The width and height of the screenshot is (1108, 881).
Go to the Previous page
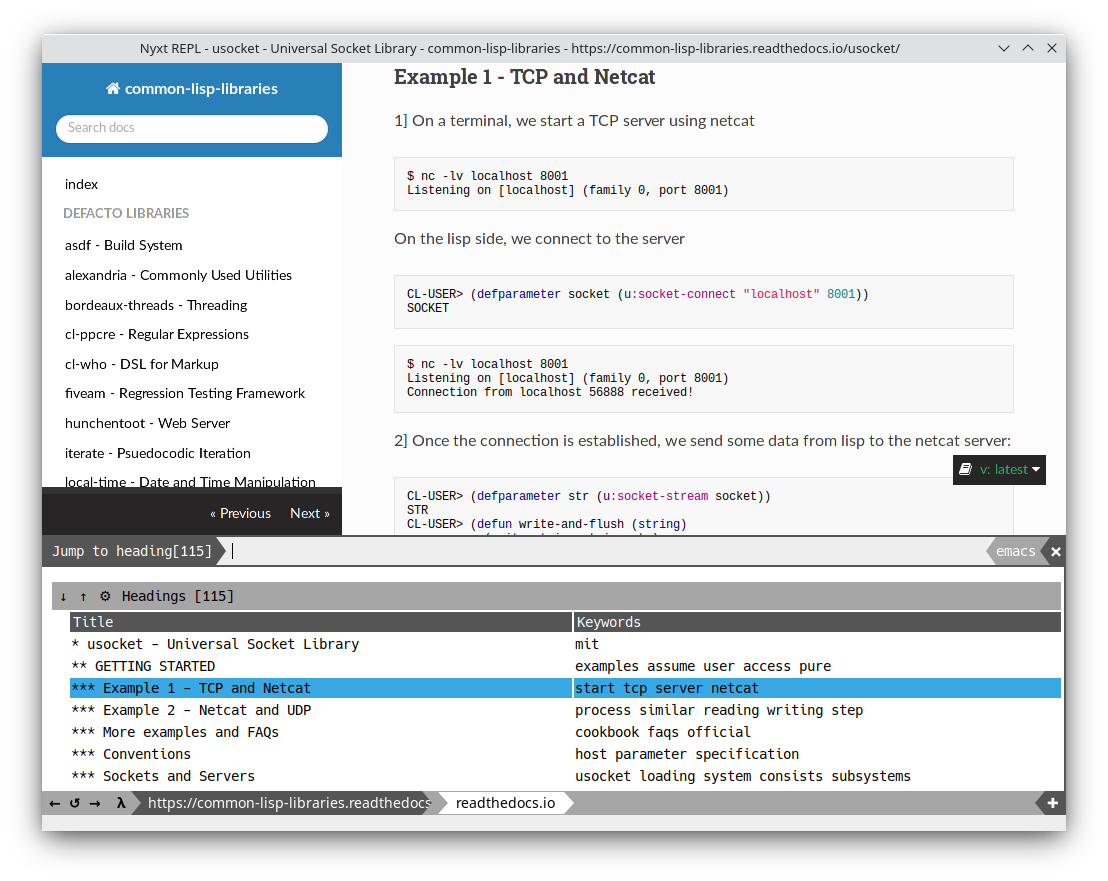tap(240, 514)
